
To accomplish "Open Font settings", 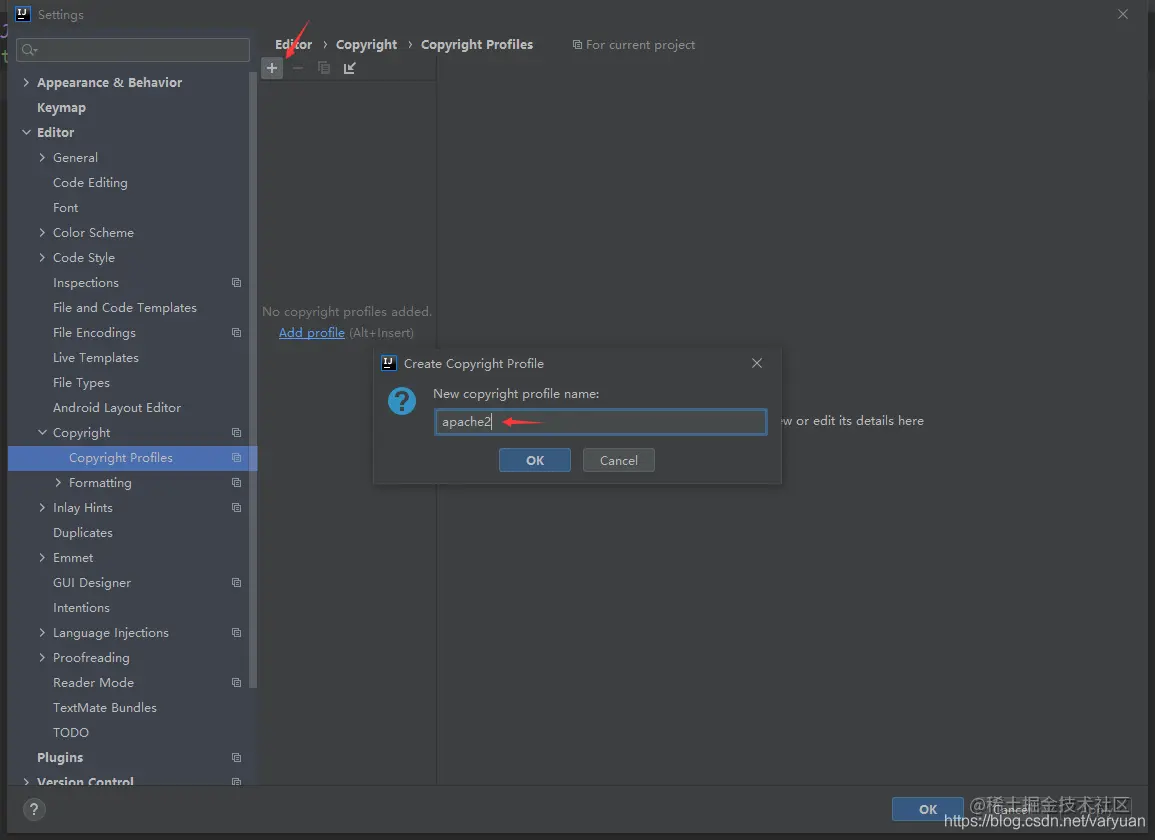I will click(66, 208).
